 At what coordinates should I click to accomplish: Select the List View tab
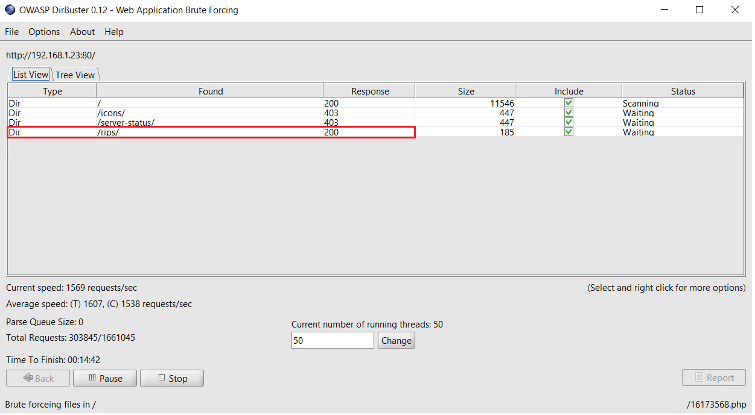pyautogui.click(x=30, y=75)
